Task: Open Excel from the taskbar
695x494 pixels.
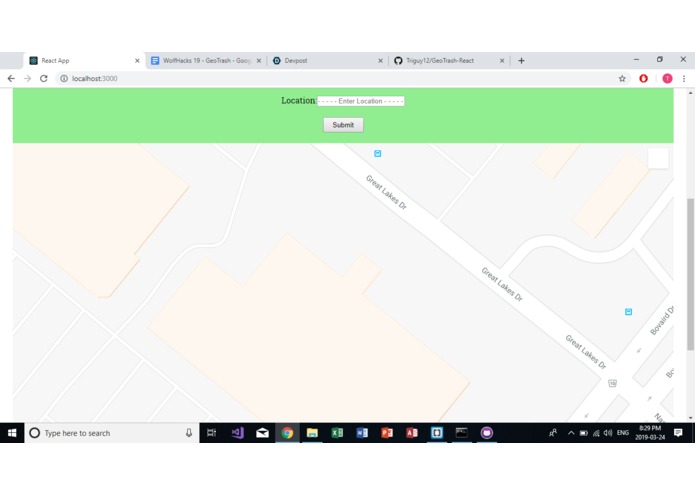Action: coord(337,433)
